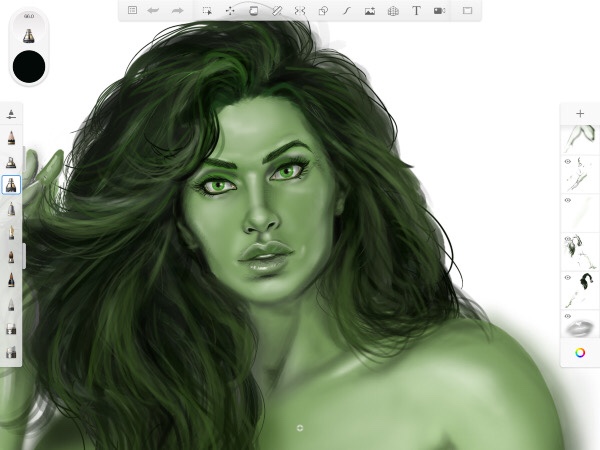
Task: Open the Brush Library at palette top
Action: (x=11, y=114)
